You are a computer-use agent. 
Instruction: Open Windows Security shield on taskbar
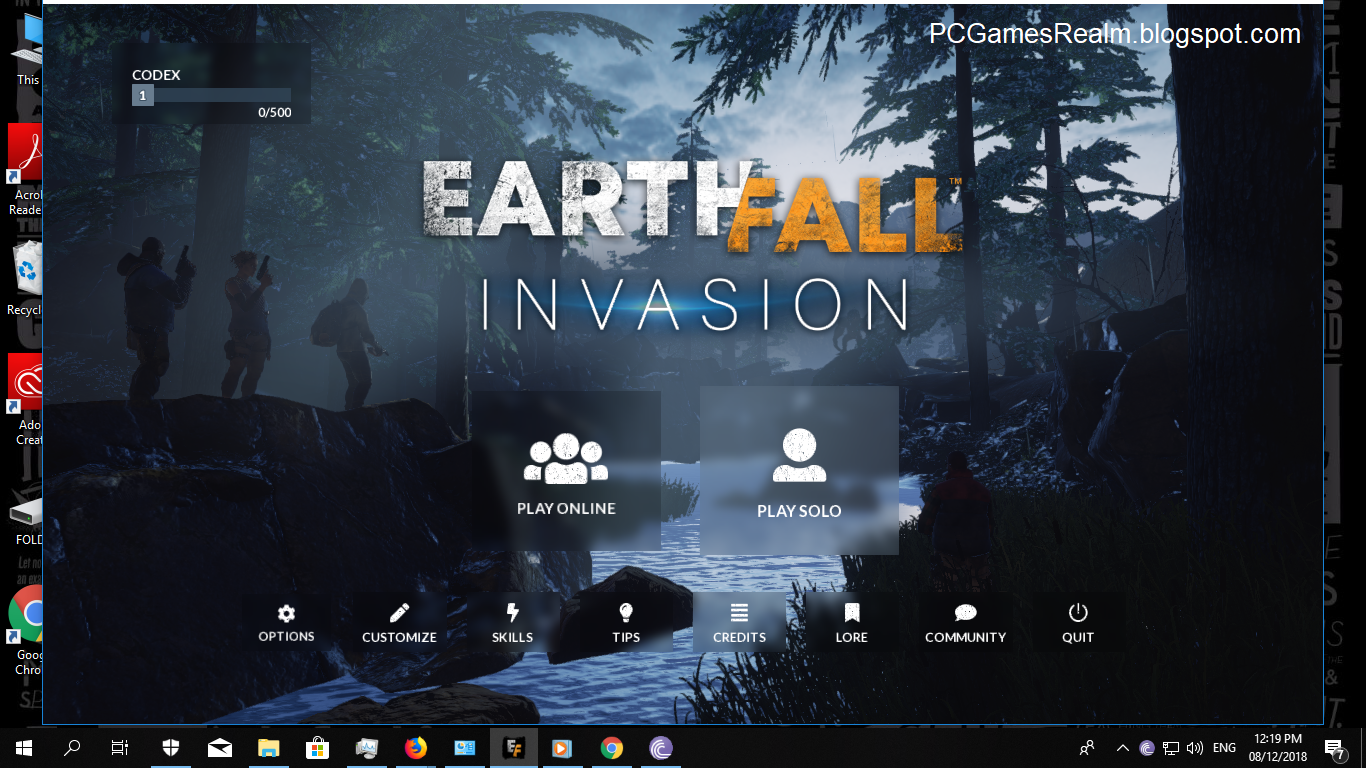(x=171, y=748)
